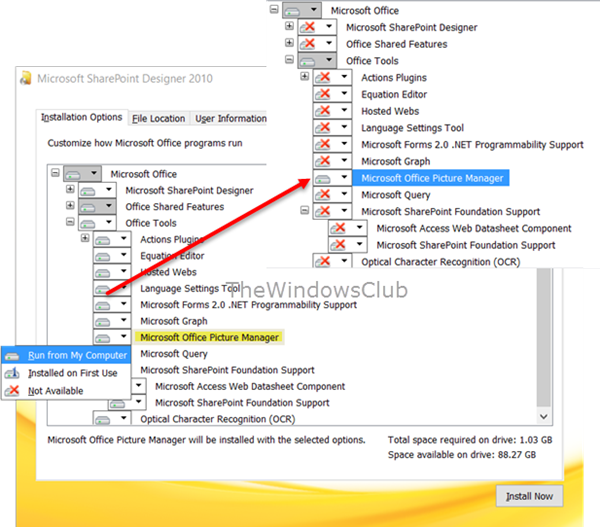600x527 pixels.
Task: Open install dropdown for Microsoft Query, right inset
Action: click(x=344, y=194)
